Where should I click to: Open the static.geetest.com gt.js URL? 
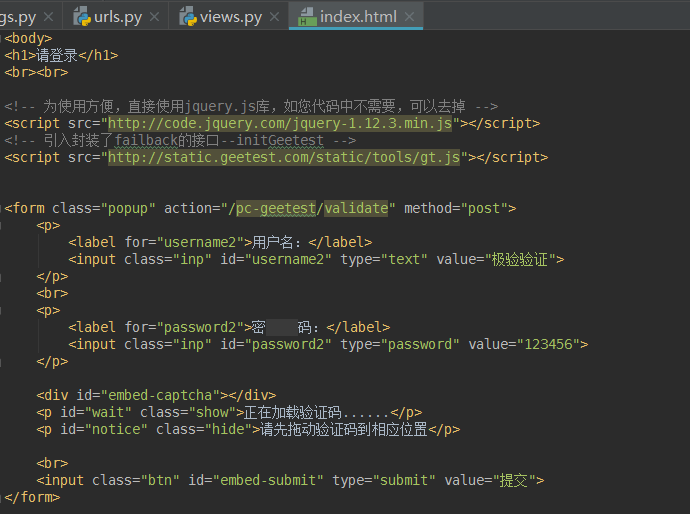[x=284, y=157]
